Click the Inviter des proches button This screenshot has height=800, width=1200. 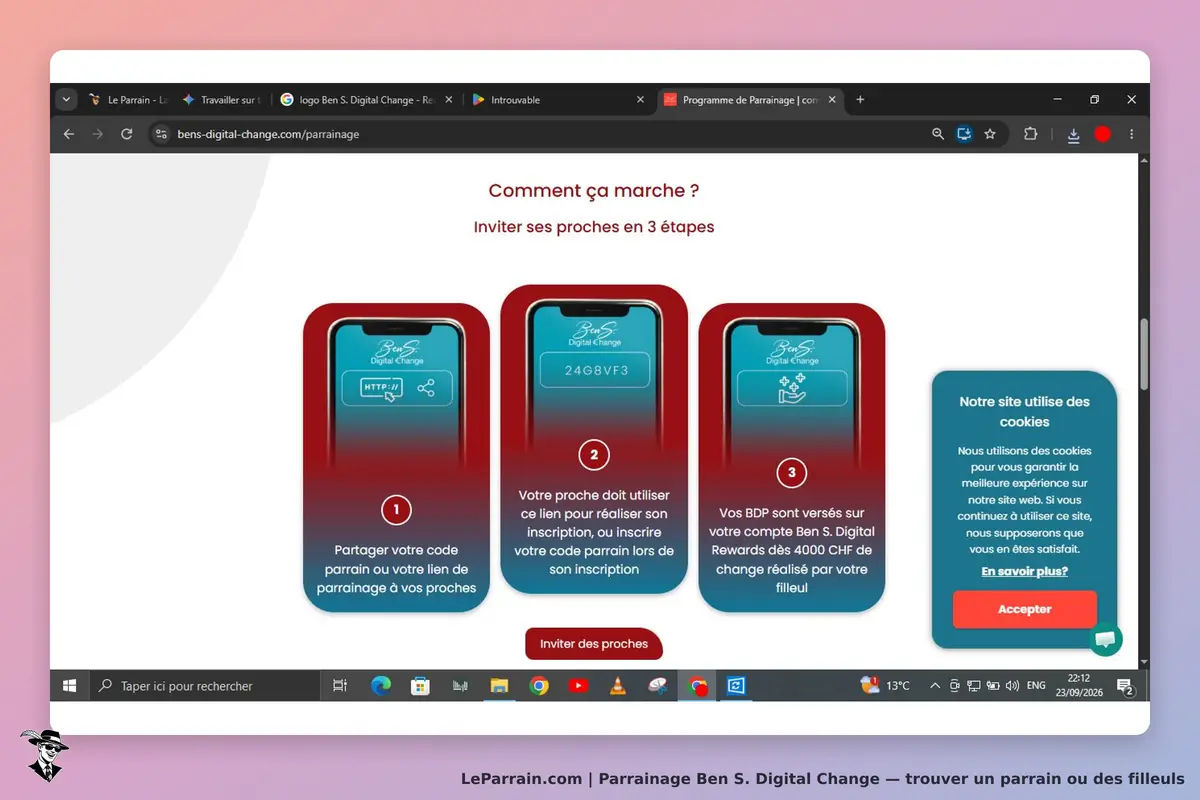click(x=594, y=644)
